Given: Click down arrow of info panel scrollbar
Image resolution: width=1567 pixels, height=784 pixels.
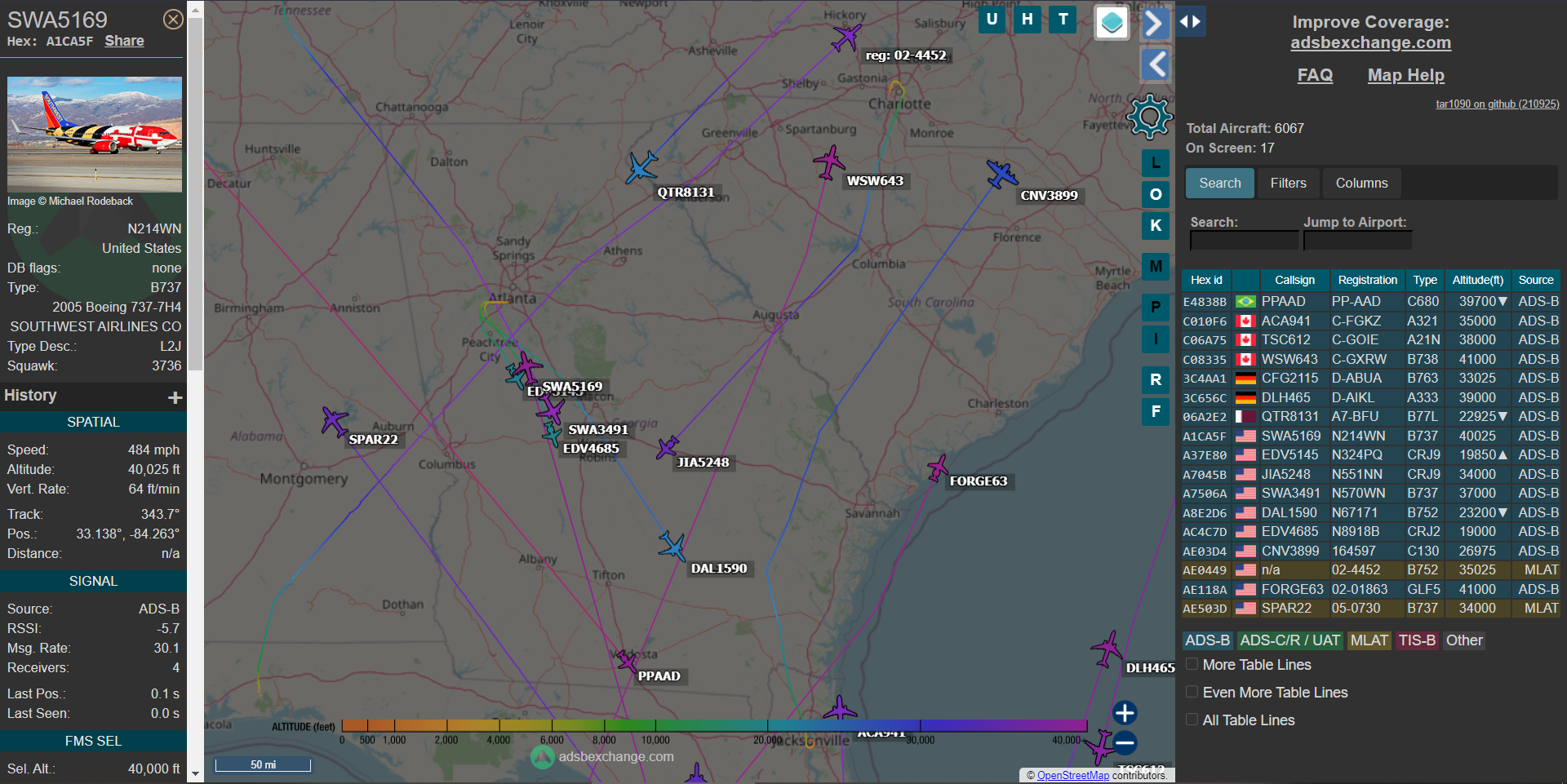Looking at the screenshot, I should click(x=195, y=773).
